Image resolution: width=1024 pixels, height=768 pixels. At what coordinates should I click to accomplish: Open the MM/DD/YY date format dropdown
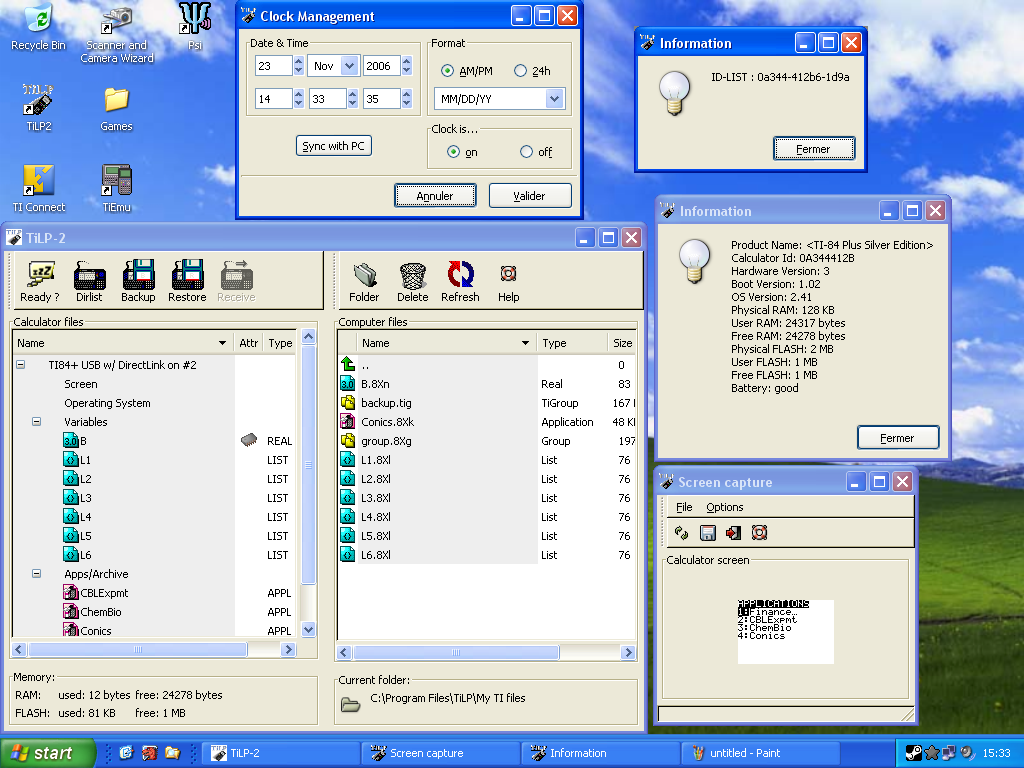(554, 99)
